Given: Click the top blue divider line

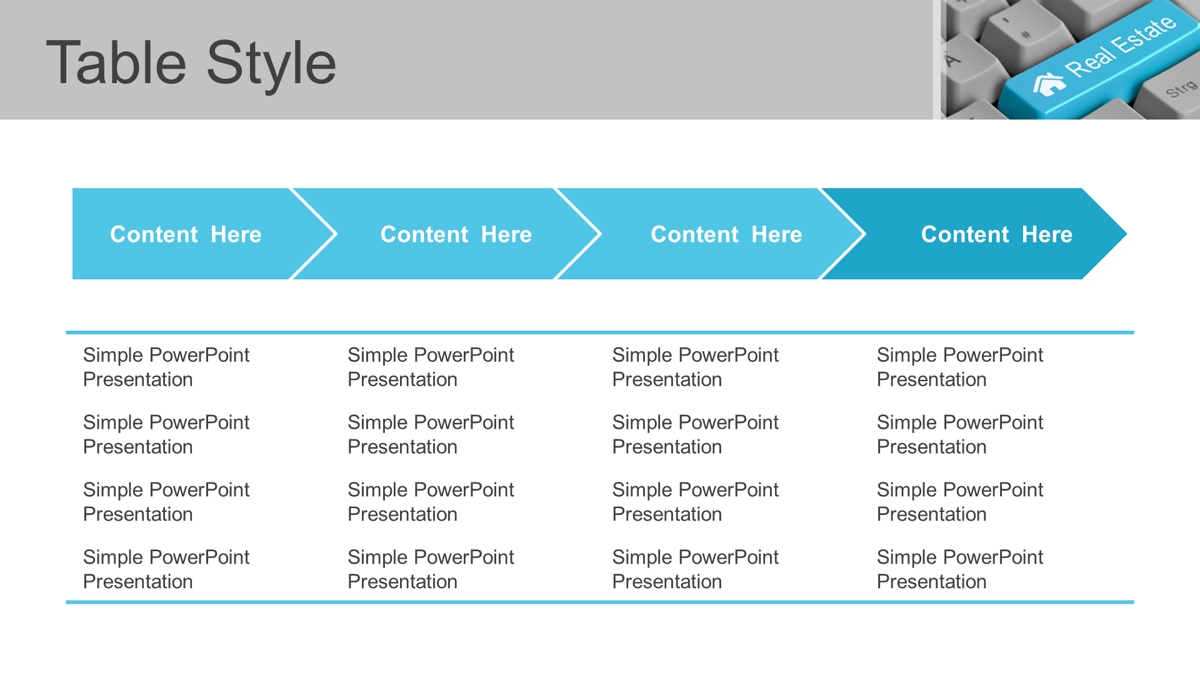Looking at the screenshot, I should [x=600, y=332].
